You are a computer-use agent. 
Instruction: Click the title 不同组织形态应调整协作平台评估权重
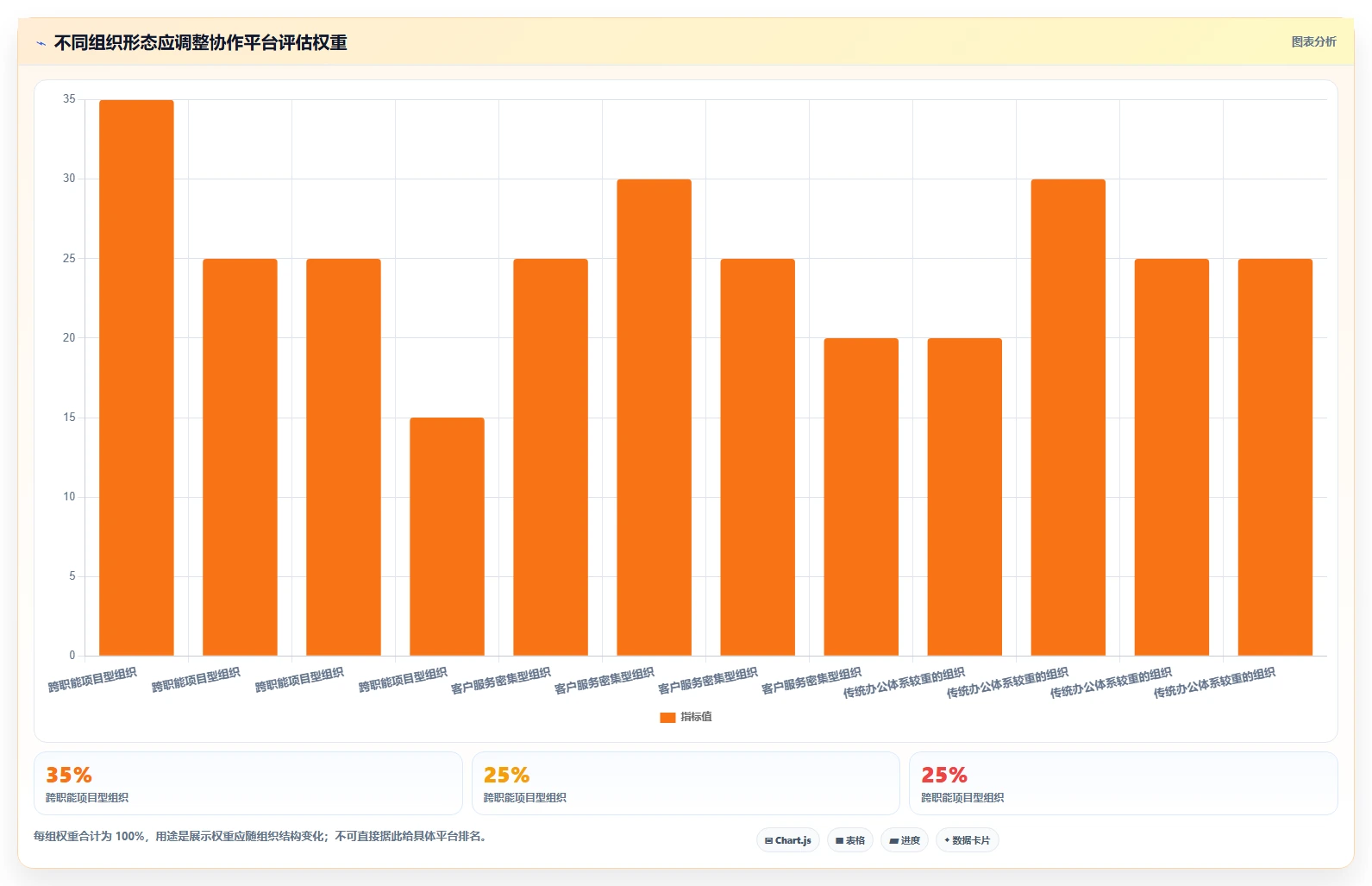pyautogui.click(x=200, y=42)
